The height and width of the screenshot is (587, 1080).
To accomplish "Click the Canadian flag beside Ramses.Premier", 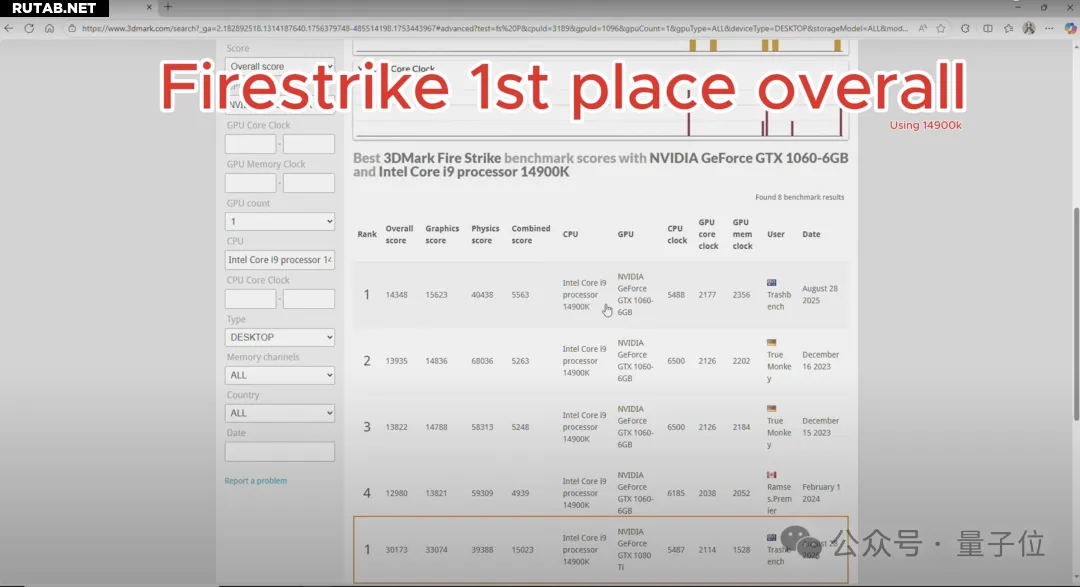I will 771,475.
